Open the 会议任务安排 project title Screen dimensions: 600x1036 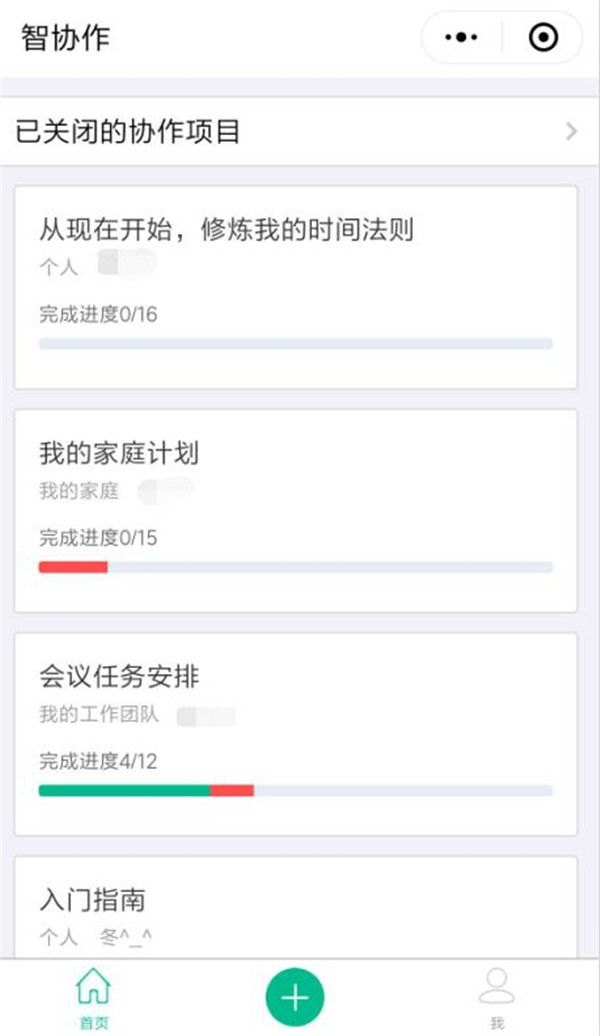tap(119, 677)
